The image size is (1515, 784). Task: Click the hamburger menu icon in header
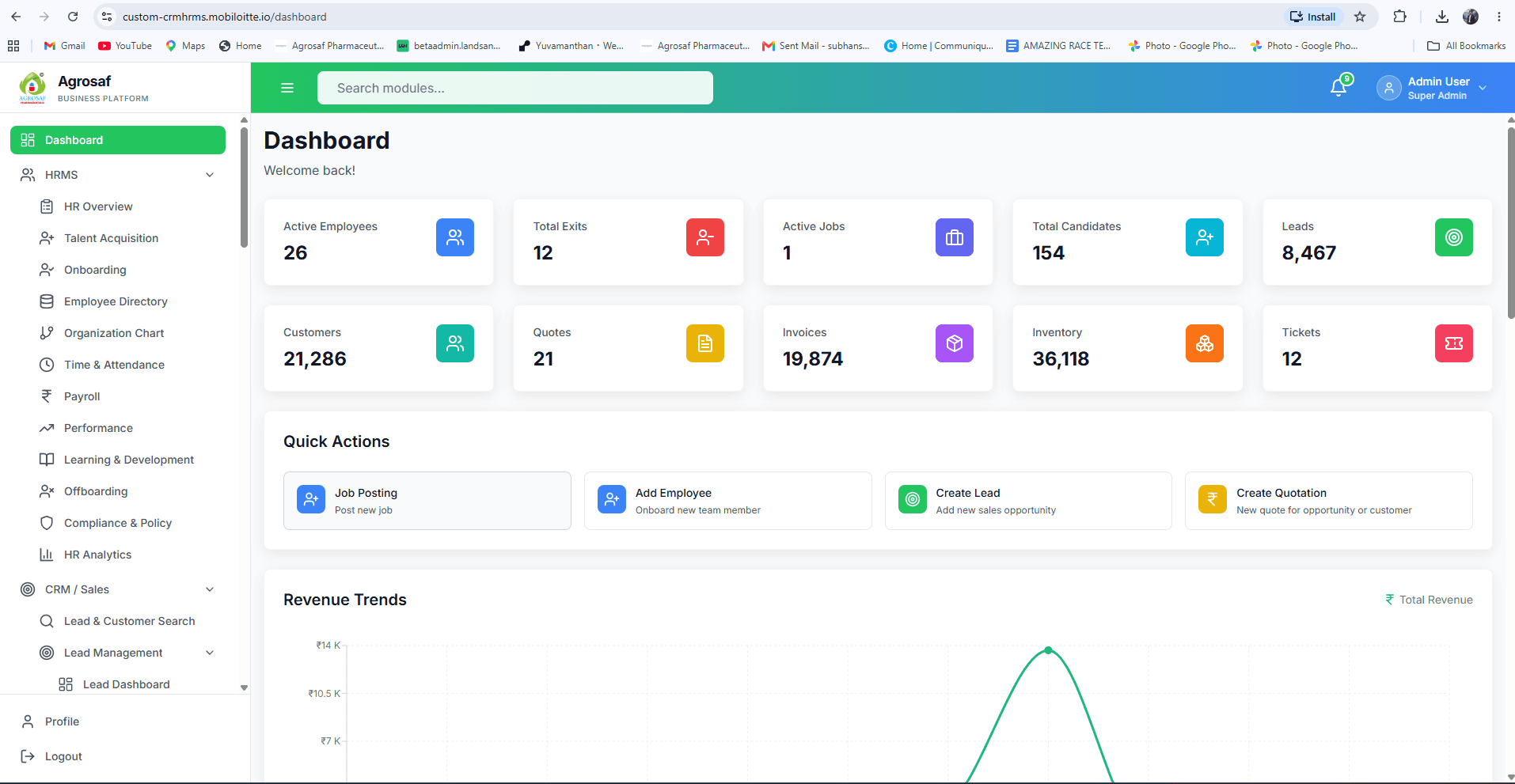coord(287,88)
